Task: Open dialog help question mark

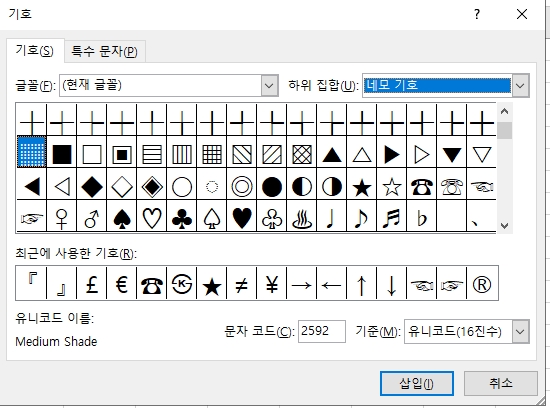Action: (477, 14)
